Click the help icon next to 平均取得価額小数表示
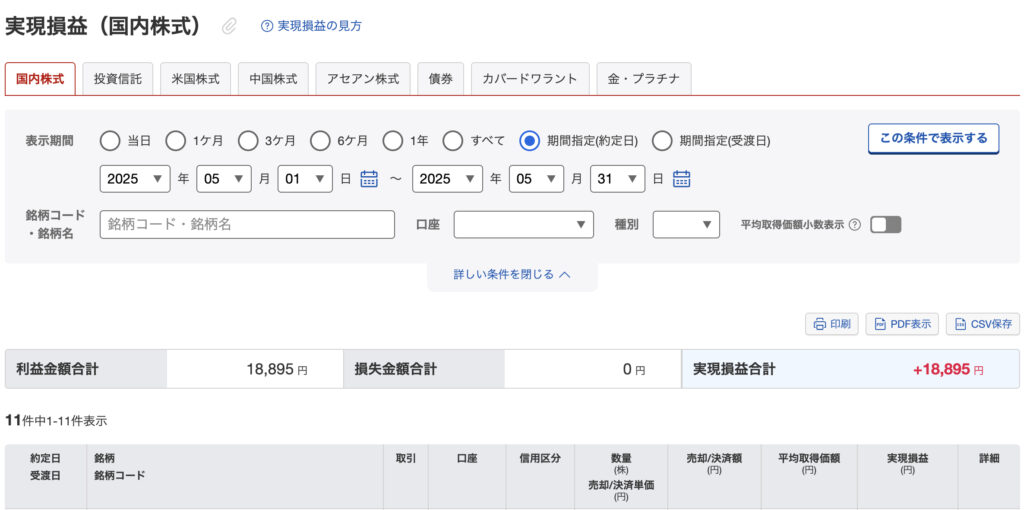This screenshot has width=1024, height=510. pyautogui.click(x=855, y=225)
